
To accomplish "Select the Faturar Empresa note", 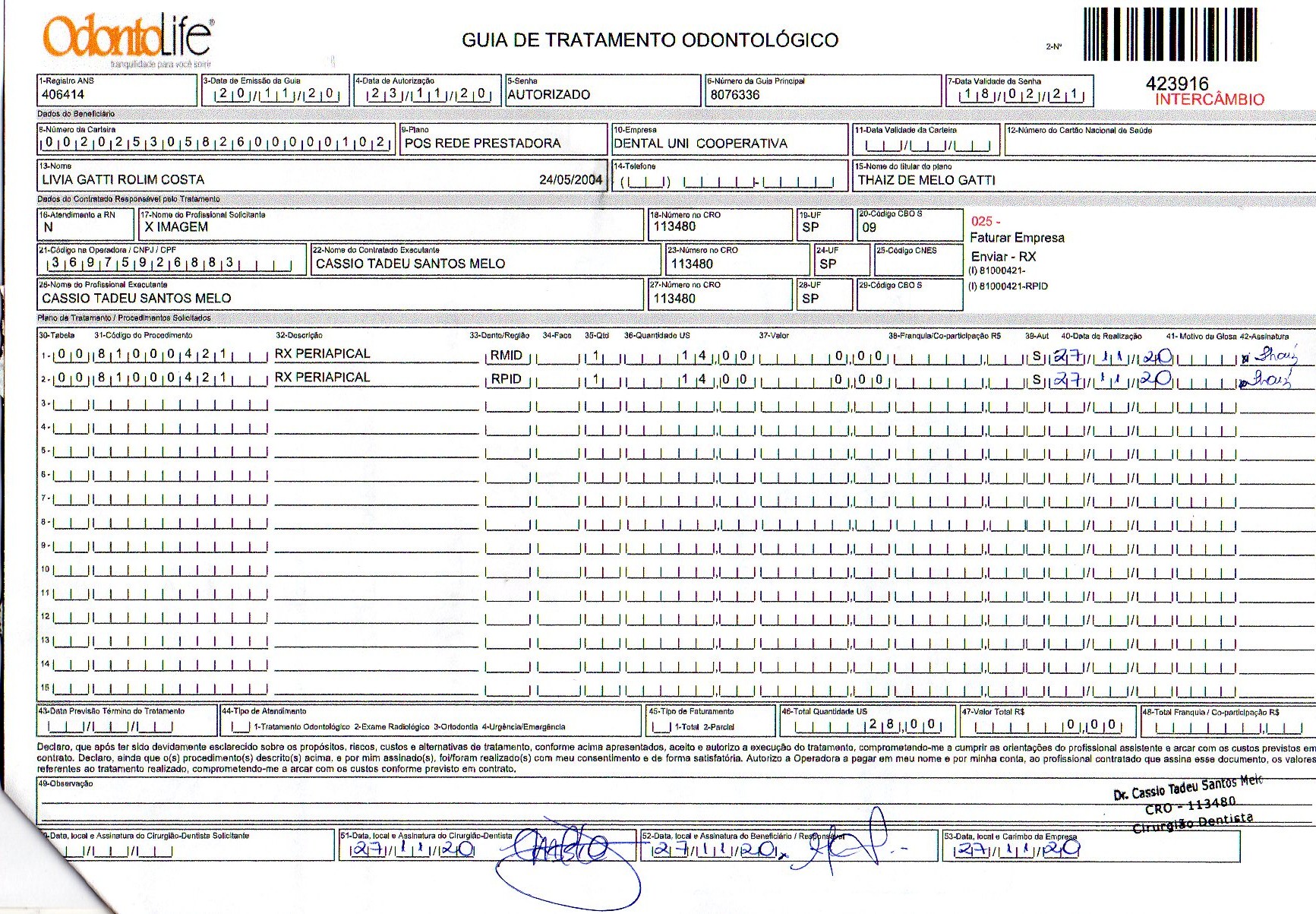I will (1017, 238).
